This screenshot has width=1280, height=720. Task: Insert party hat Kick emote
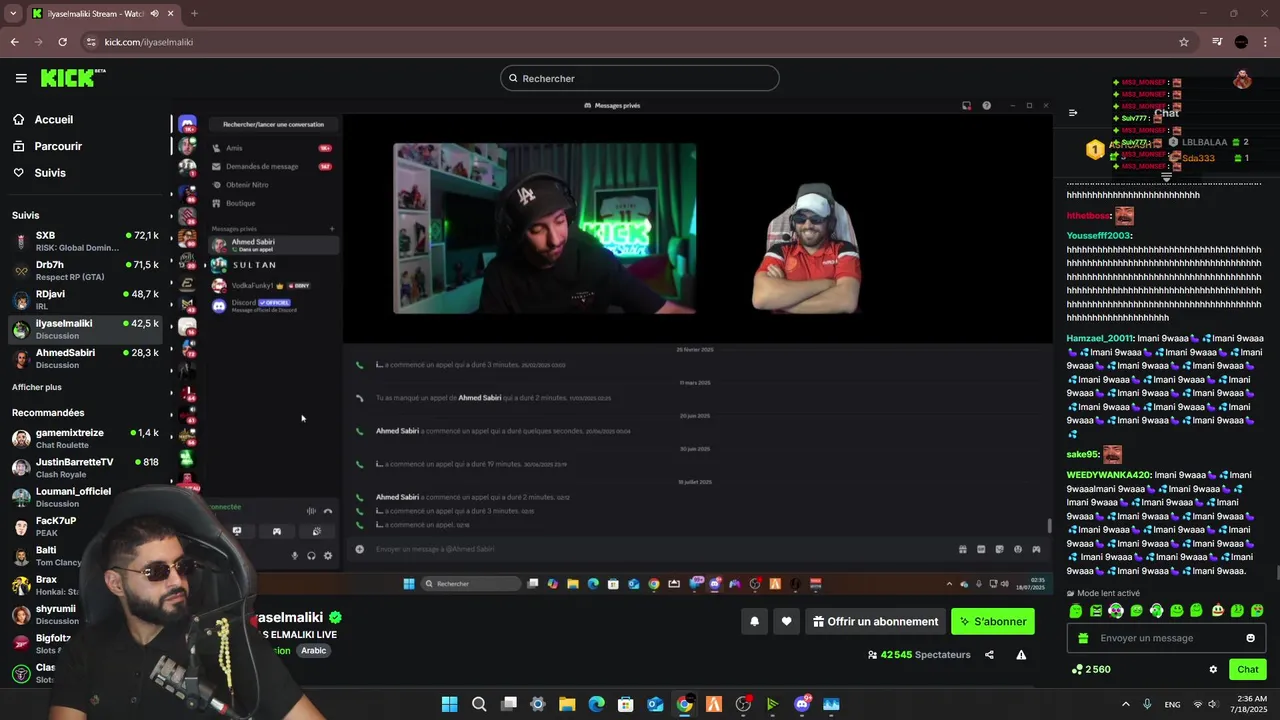[x=1217, y=611]
